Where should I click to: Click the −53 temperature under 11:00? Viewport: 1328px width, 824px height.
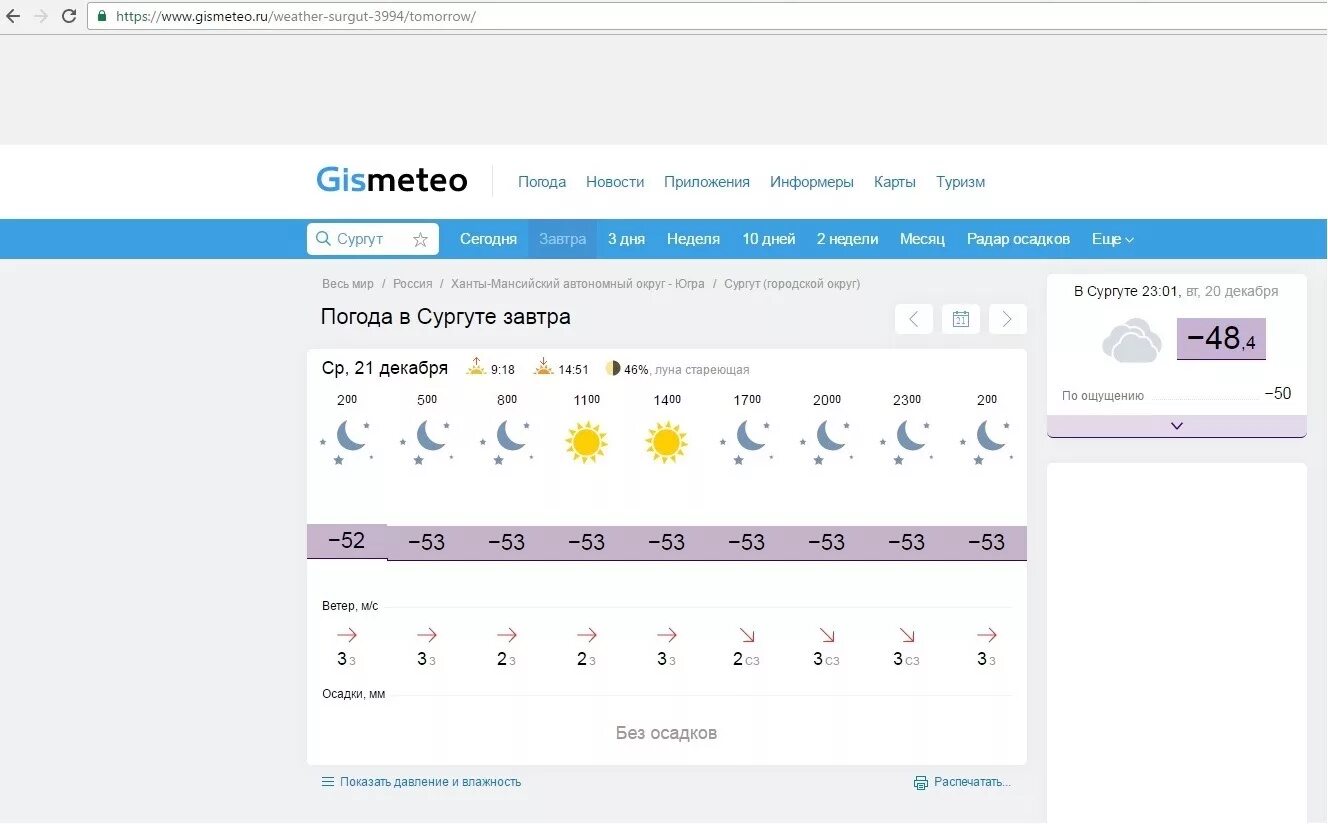coord(587,542)
